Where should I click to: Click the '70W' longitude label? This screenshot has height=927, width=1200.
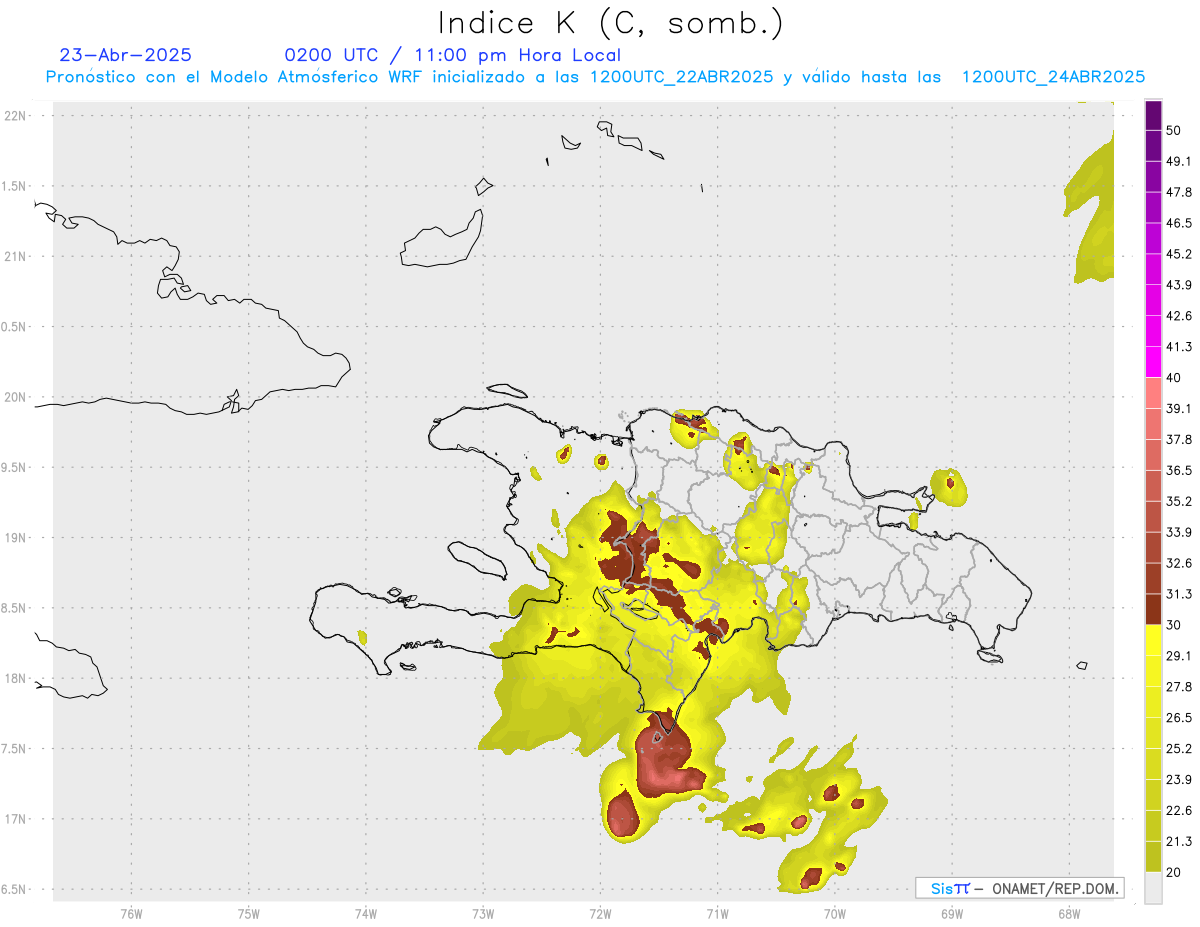click(x=835, y=913)
